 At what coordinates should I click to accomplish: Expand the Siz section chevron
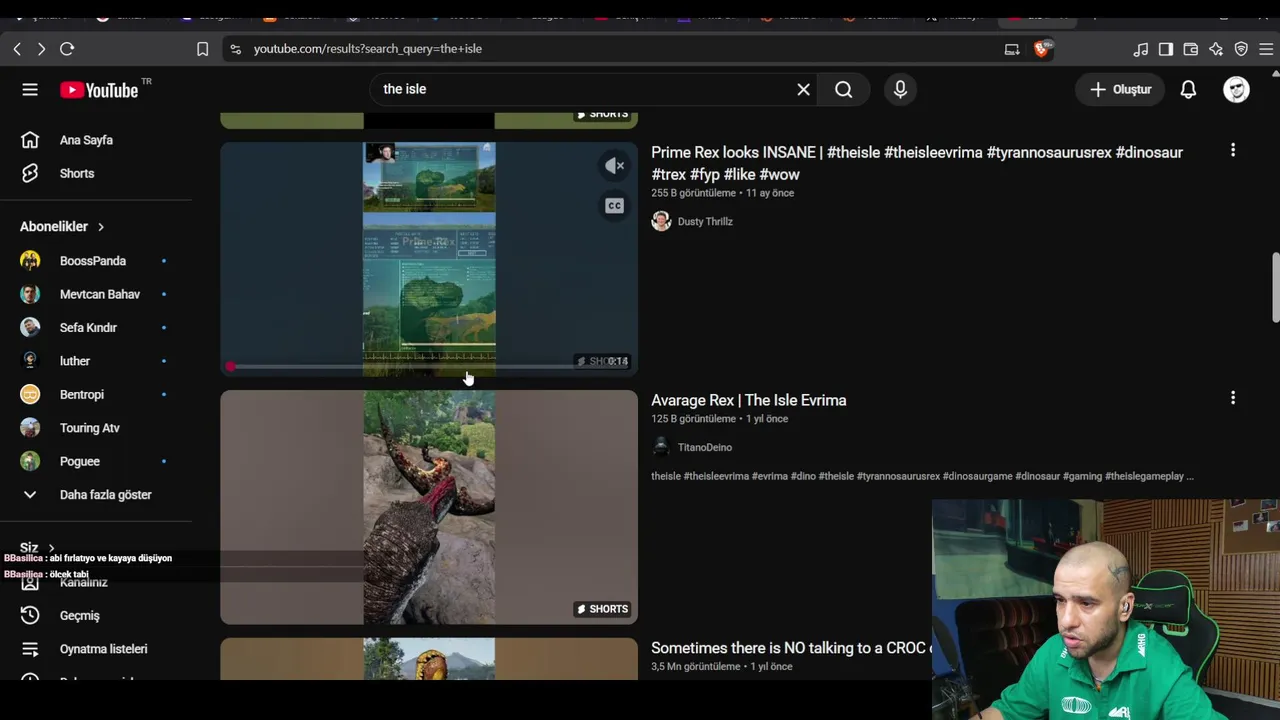51,548
